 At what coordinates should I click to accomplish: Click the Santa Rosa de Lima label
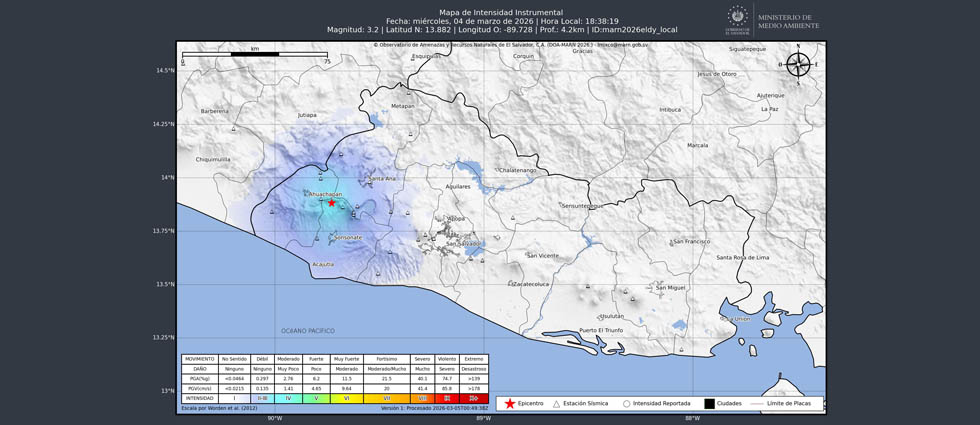click(x=742, y=258)
